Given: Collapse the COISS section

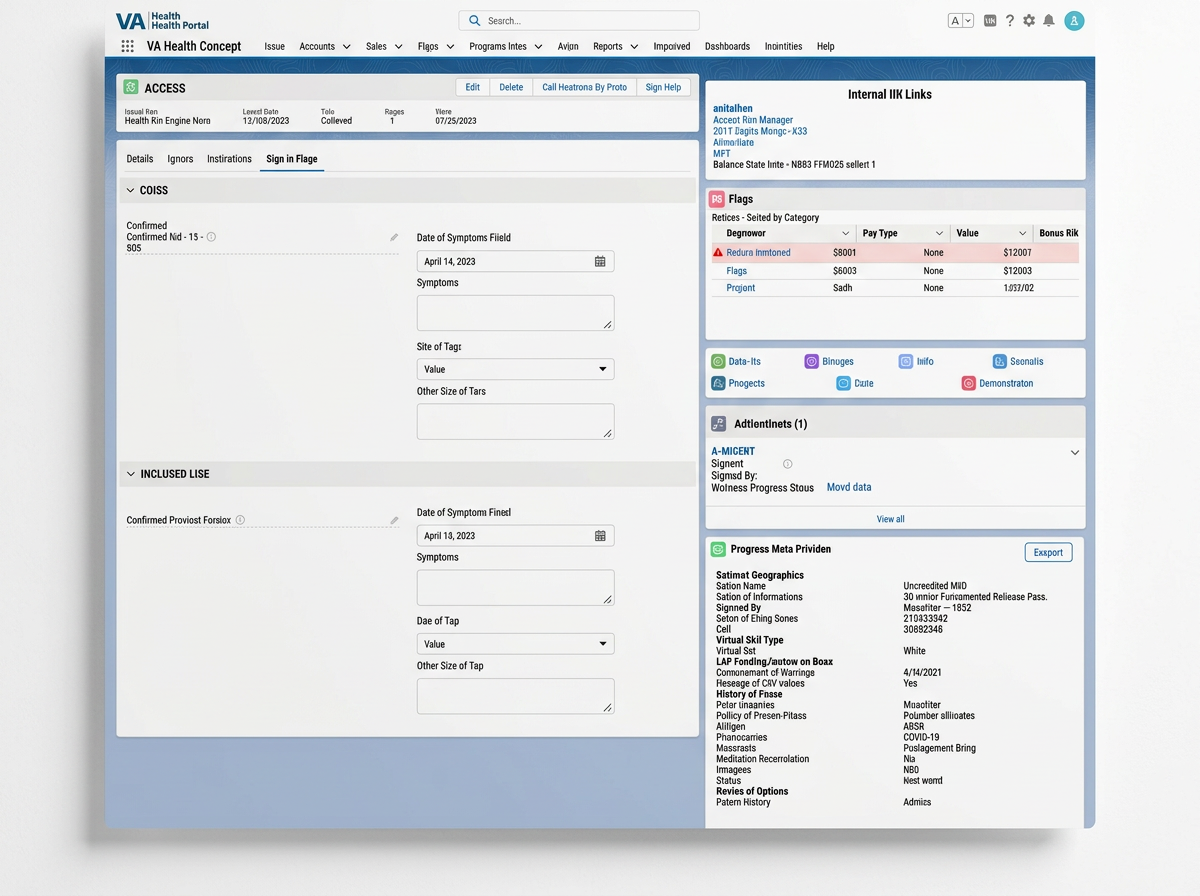Looking at the screenshot, I should pos(129,190).
